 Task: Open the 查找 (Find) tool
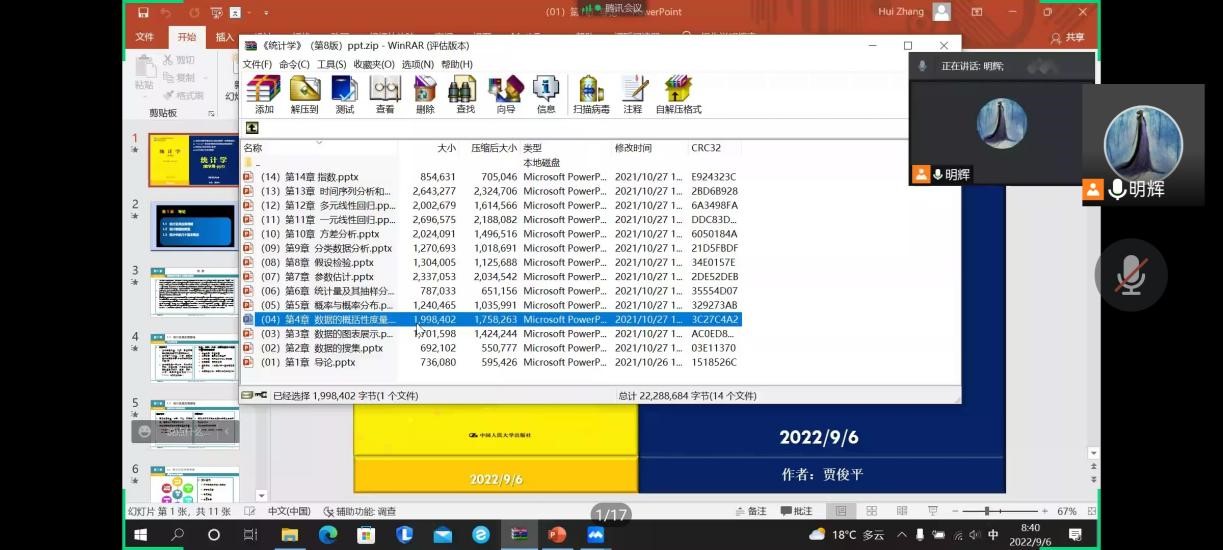pyautogui.click(x=465, y=94)
